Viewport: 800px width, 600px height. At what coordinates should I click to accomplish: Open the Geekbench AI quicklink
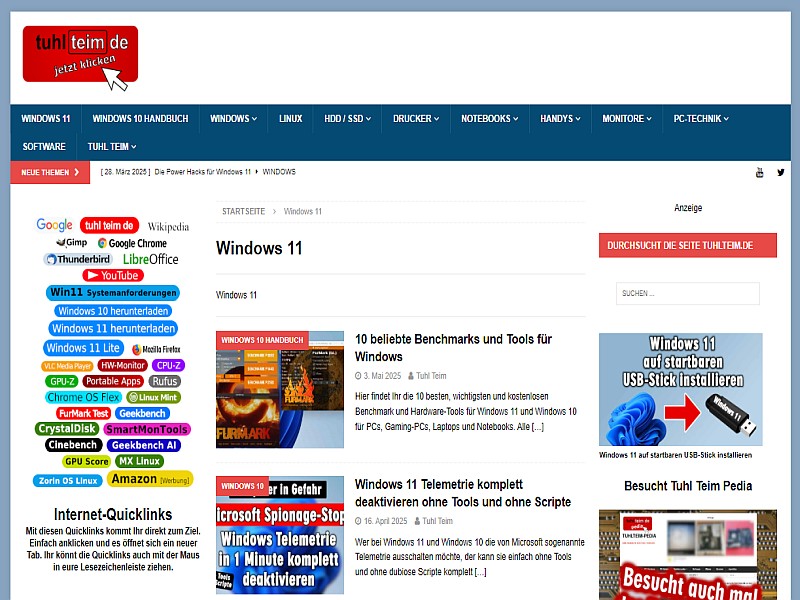(x=144, y=445)
